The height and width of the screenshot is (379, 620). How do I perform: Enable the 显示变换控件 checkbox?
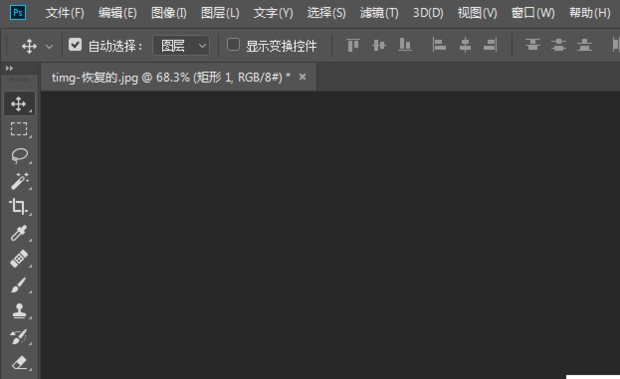tap(233, 45)
